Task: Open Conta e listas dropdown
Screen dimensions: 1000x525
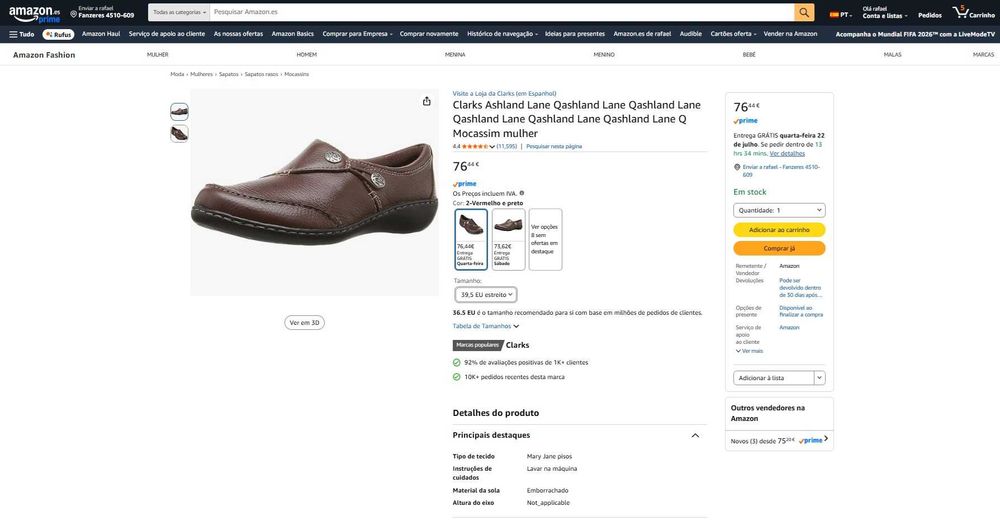Action: coord(885,12)
